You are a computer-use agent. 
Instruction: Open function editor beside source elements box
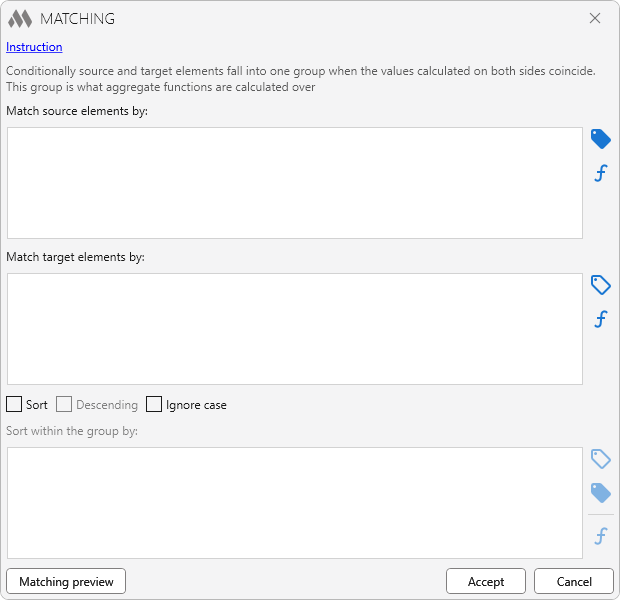[600, 173]
